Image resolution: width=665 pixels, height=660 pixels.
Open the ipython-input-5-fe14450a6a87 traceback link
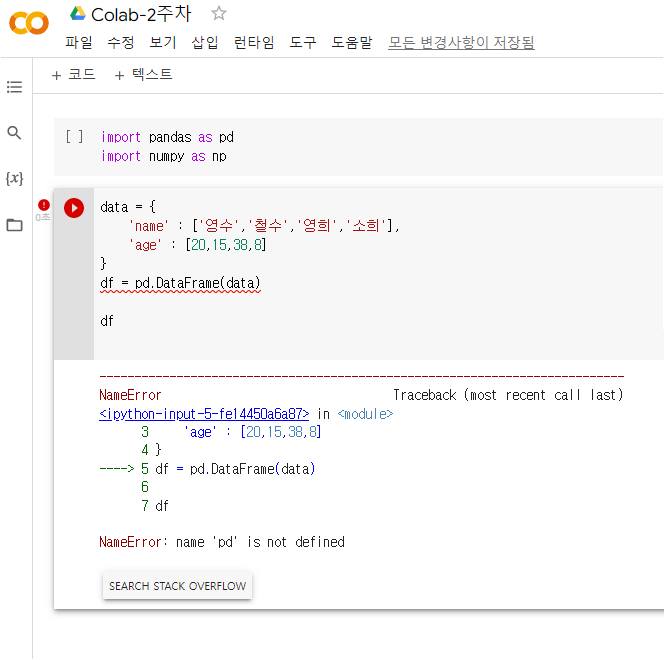204,414
